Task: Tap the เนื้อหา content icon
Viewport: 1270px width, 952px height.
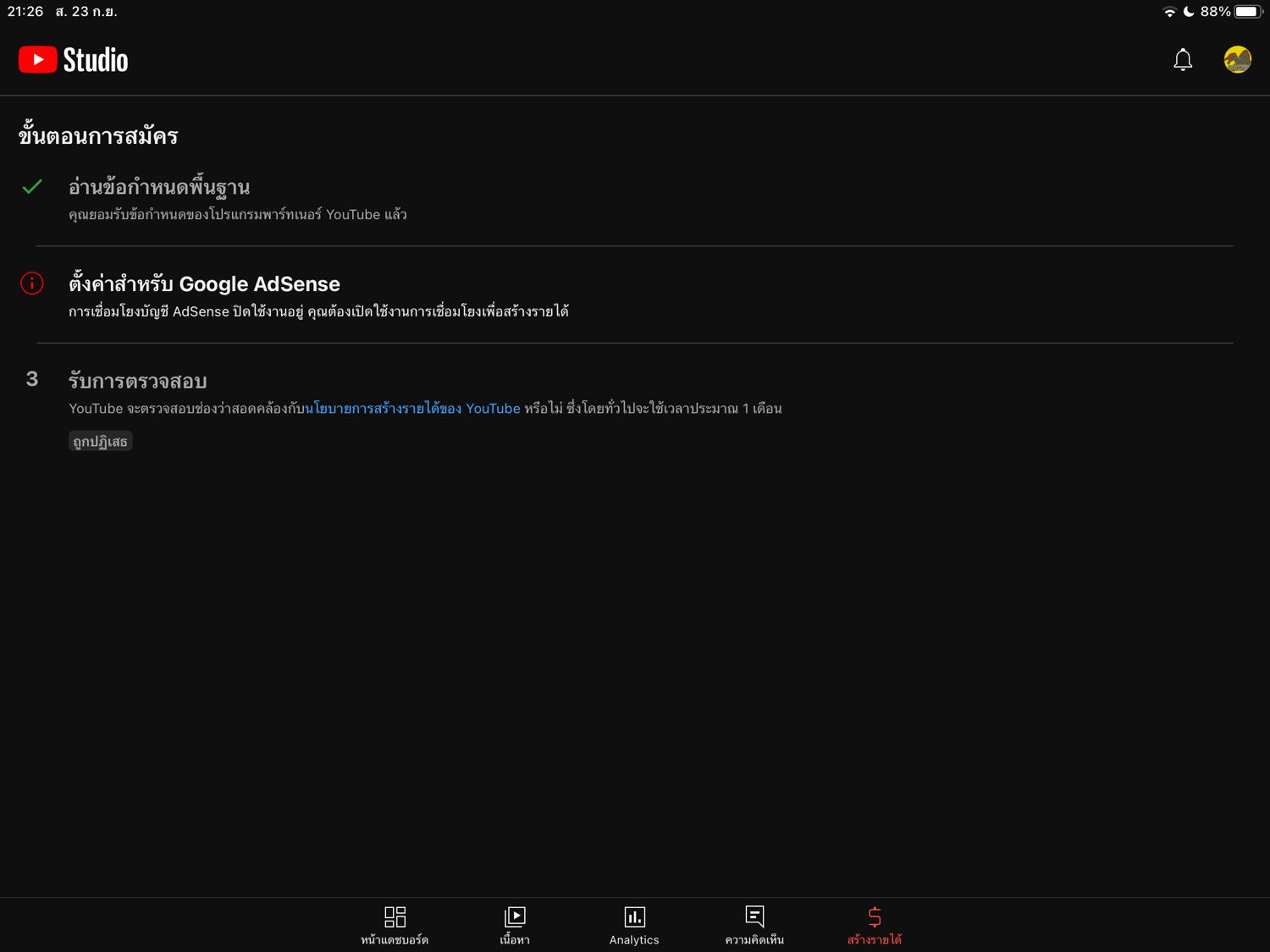Action: pos(515,916)
